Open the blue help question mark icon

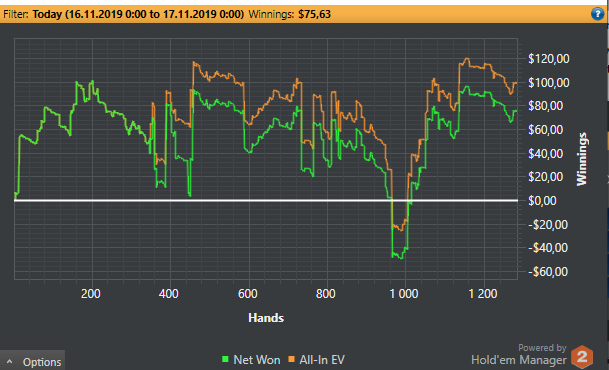597,14
